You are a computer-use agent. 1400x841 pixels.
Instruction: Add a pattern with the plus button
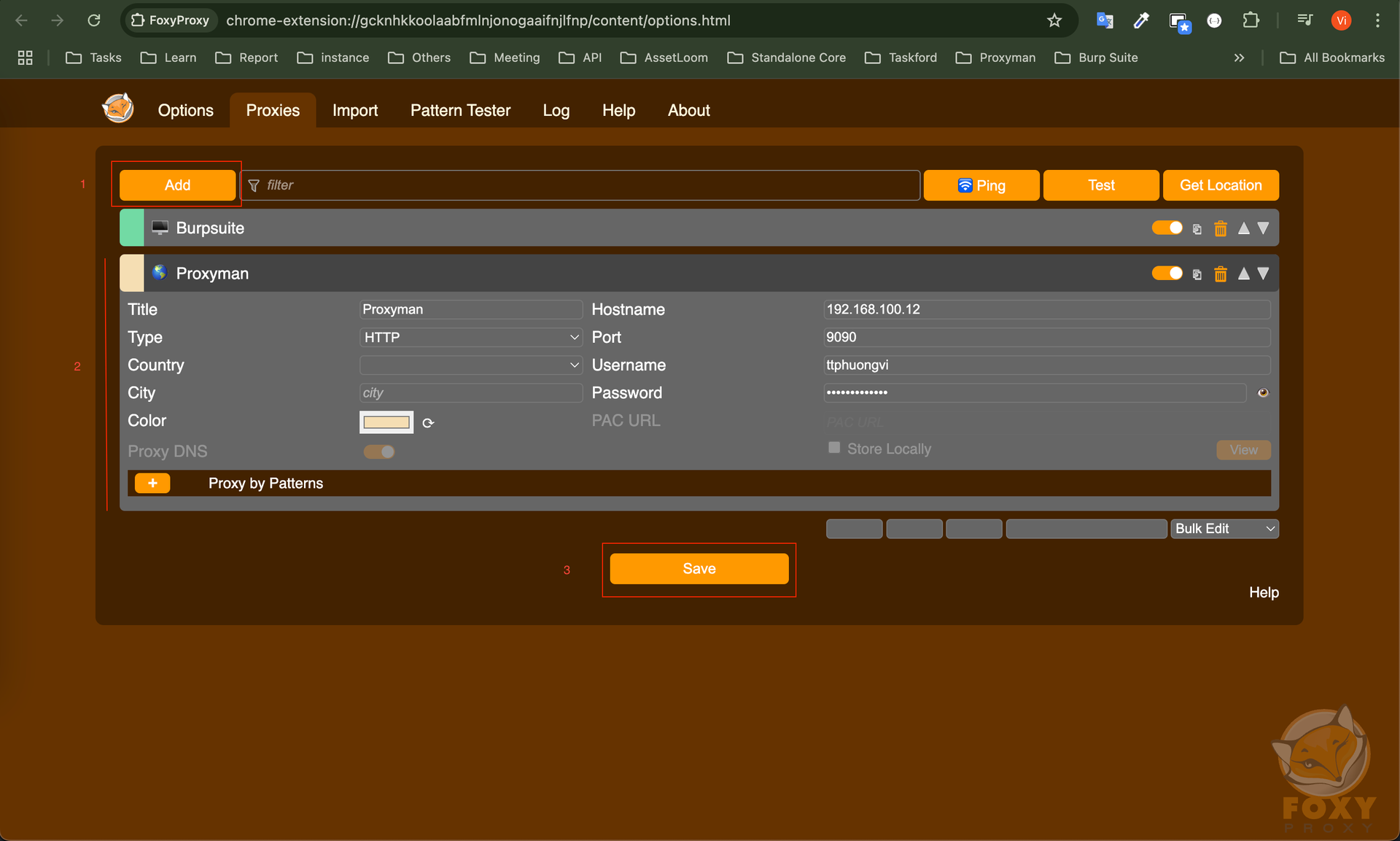pos(152,483)
